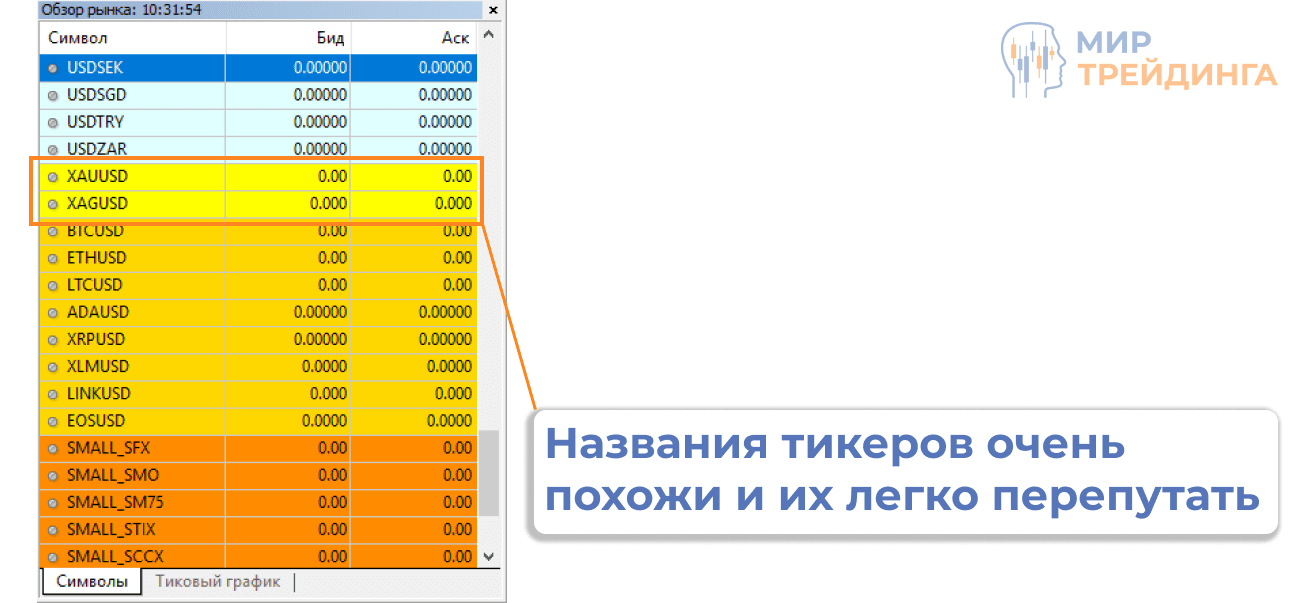Click the status icon beside SMALL_SFX
Viewport: 1300px width, 603px height.
pos(50,448)
